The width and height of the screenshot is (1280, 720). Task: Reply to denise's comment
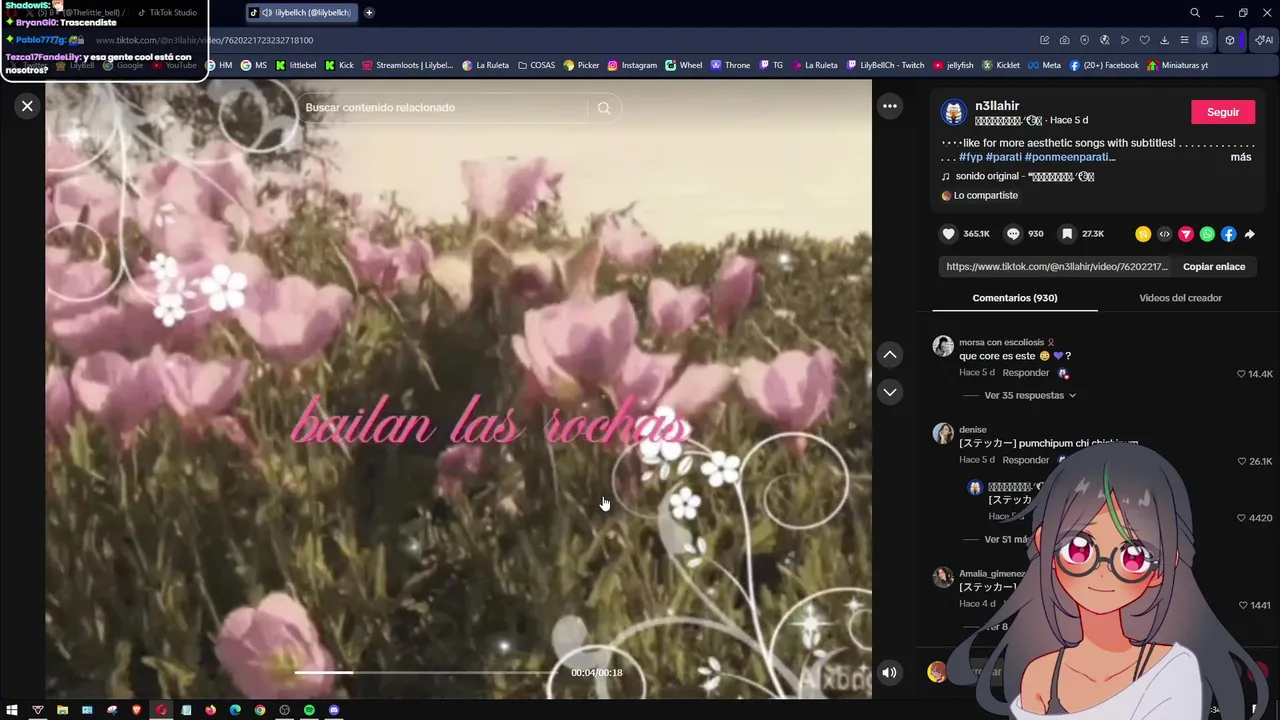(1025, 460)
